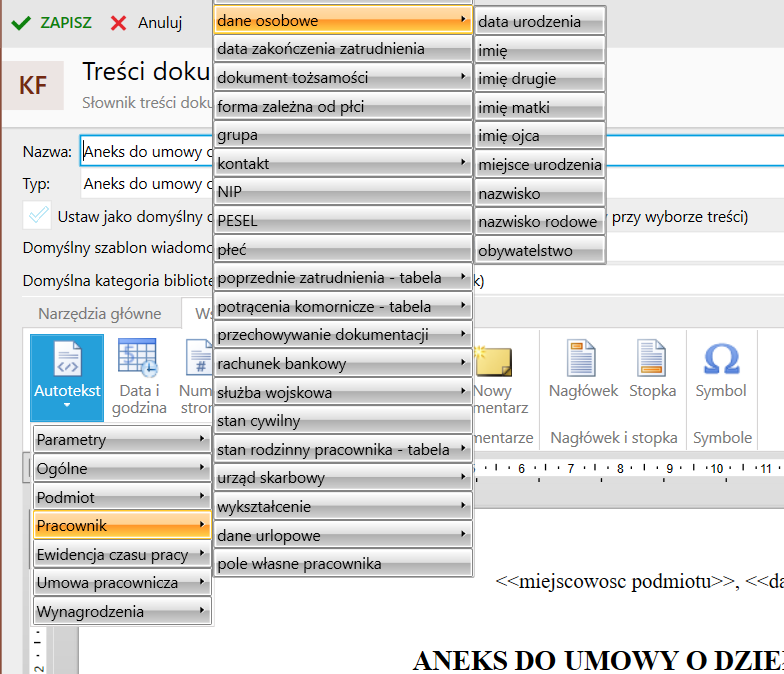Expand the kontakt submenu
Screen dimensions: 784x674
click(343, 163)
